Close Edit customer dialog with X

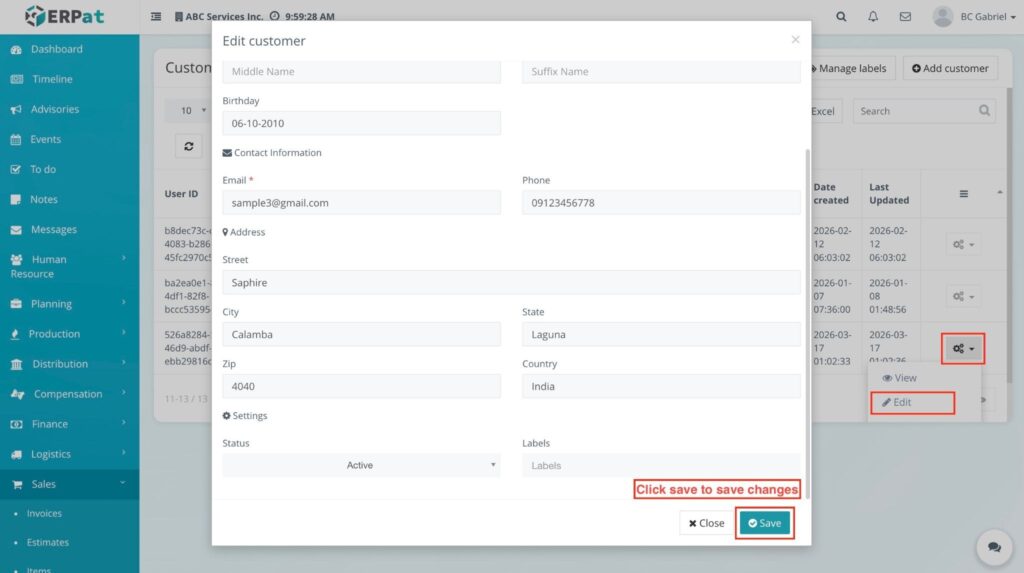pyautogui.click(x=795, y=40)
